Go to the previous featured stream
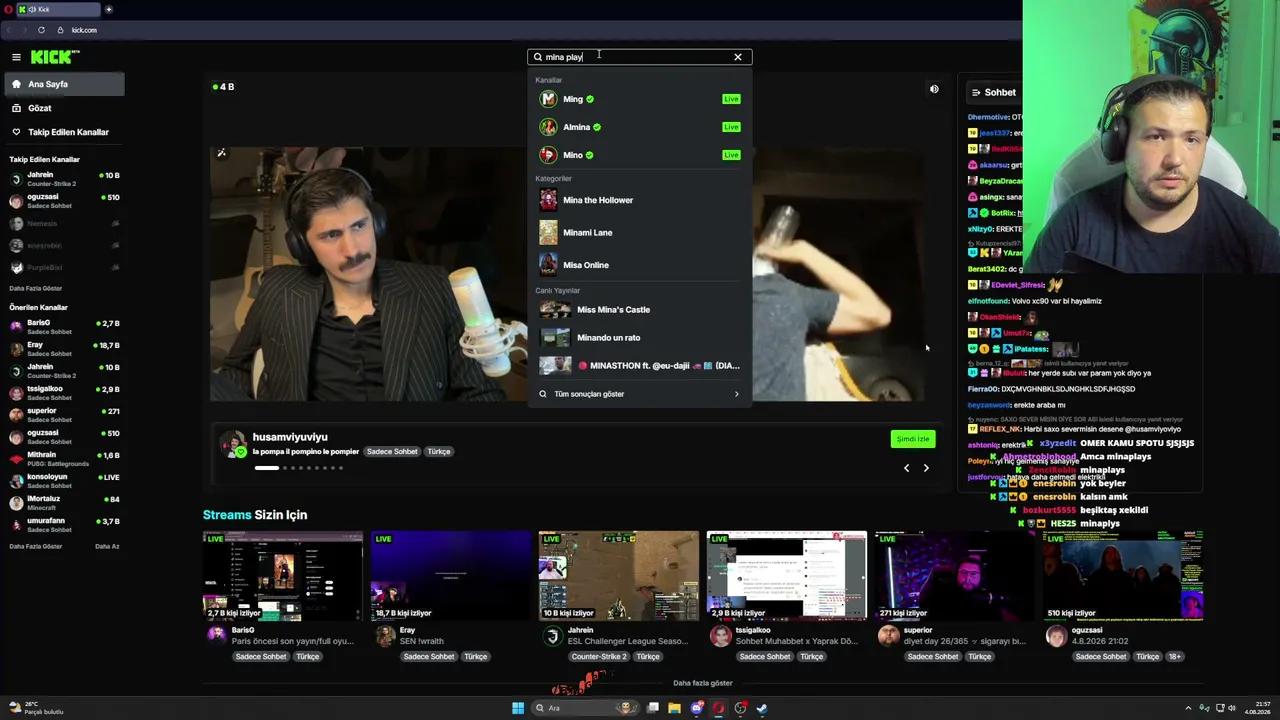 pyautogui.click(x=907, y=468)
